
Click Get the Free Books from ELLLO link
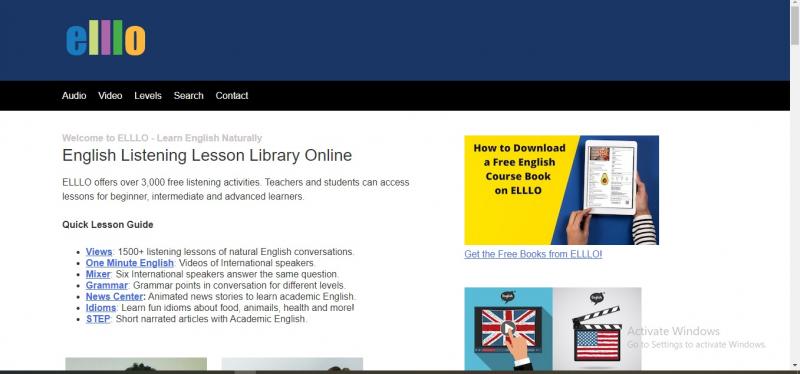tap(533, 254)
